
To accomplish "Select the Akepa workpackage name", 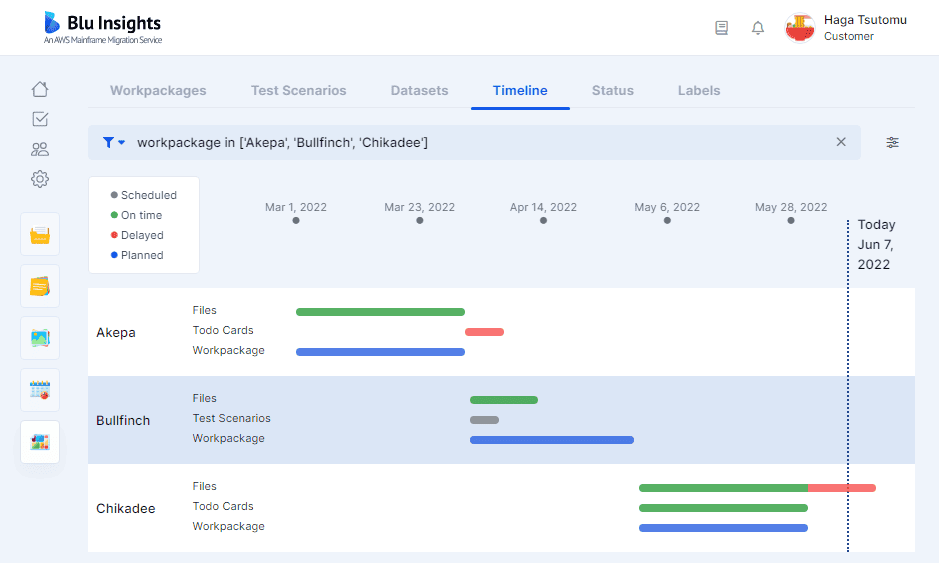I will click(116, 332).
